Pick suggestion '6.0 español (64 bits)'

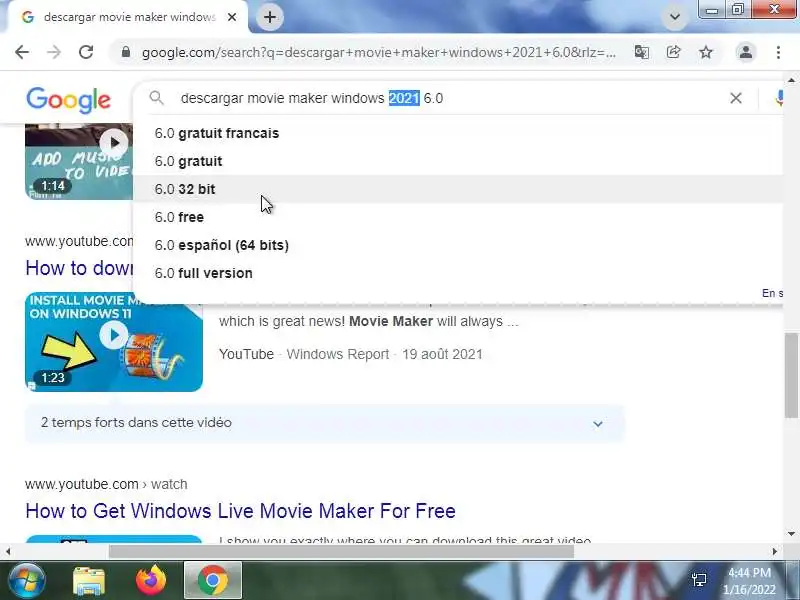[458, 245]
